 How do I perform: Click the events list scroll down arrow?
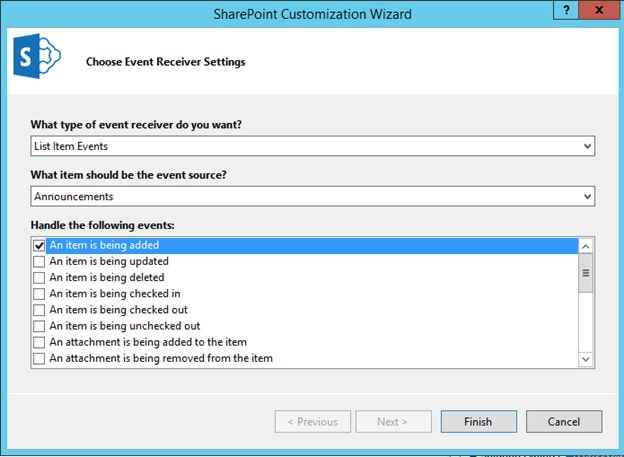pyautogui.click(x=585, y=359)
